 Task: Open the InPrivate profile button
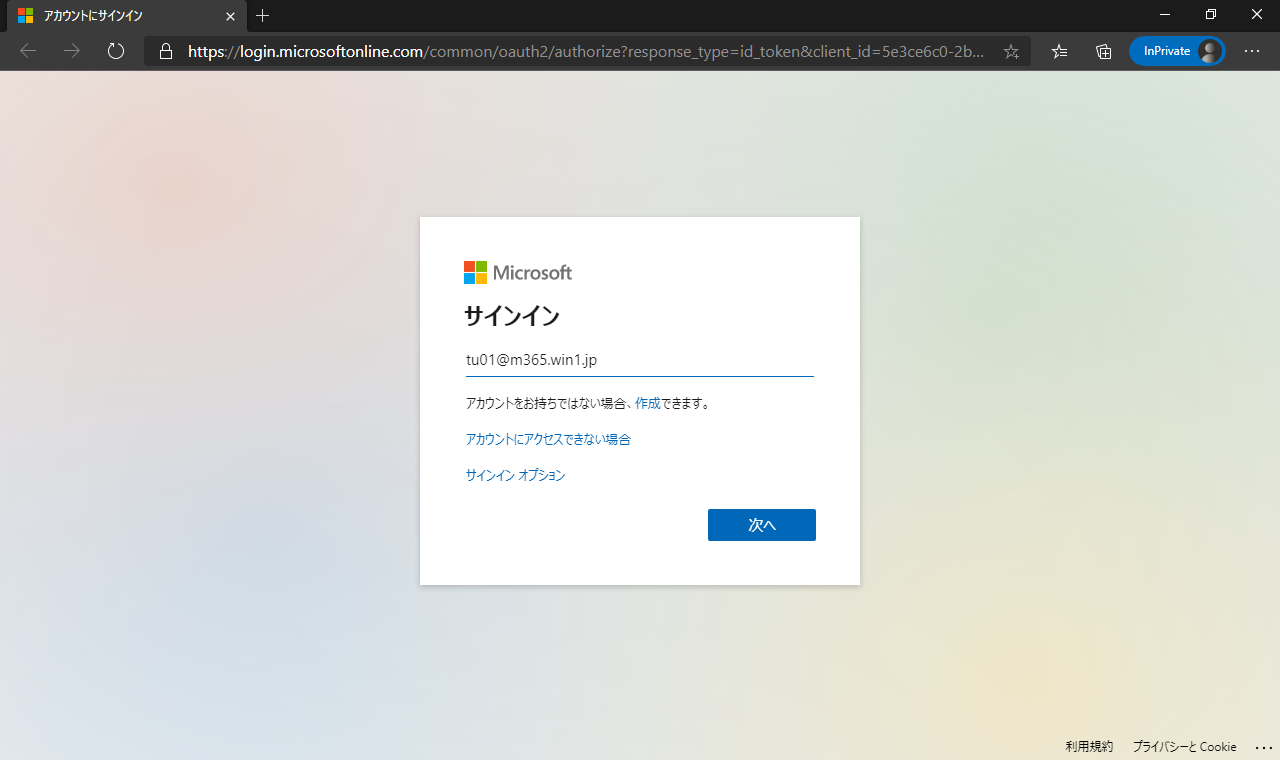(x=1177, y=51)
